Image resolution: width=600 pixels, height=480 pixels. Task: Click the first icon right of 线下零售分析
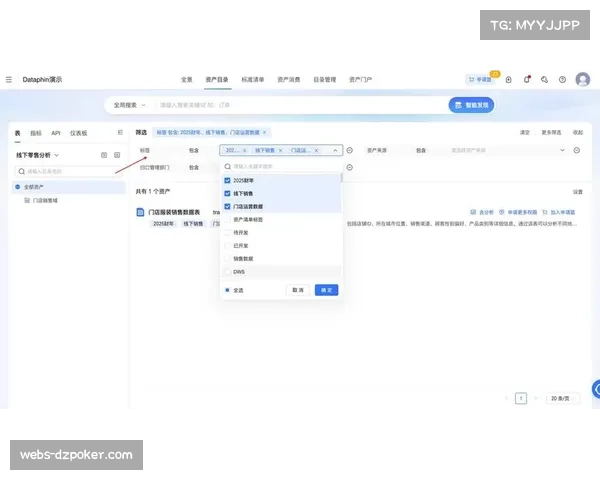[x=104, y=155]
